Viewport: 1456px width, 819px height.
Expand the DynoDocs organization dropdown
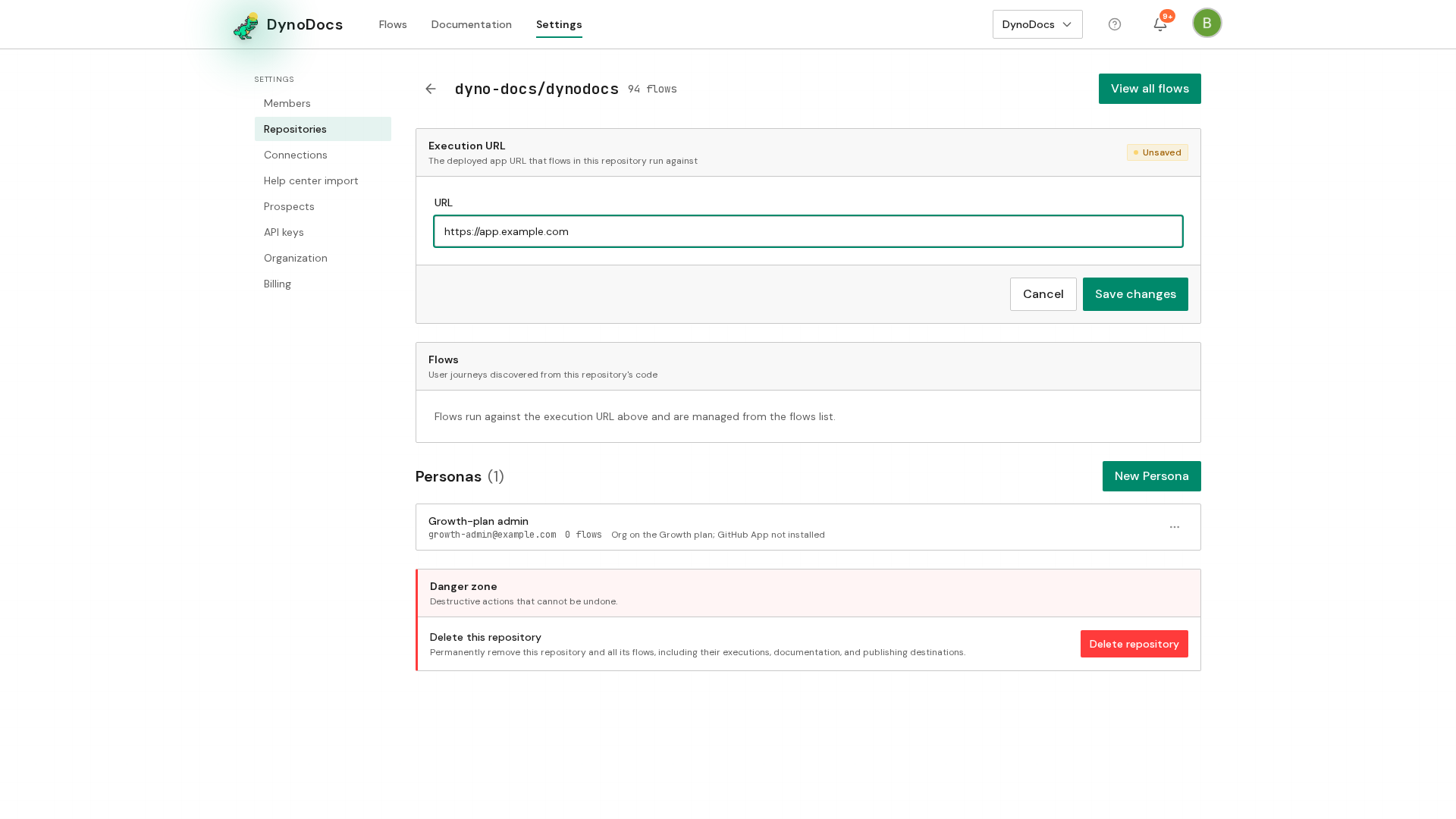(x=1037, y=24)
